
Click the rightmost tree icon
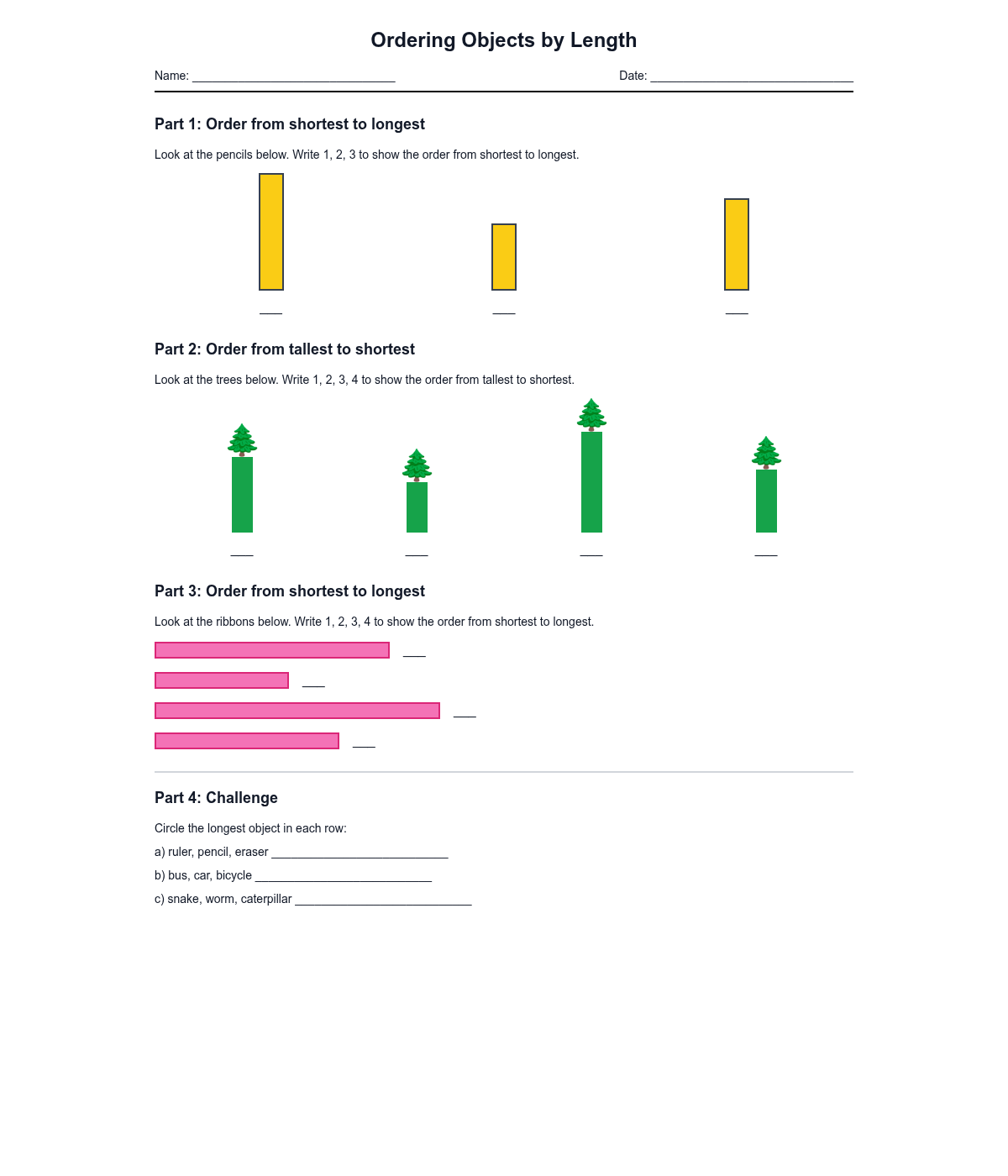tap(766, 453)
